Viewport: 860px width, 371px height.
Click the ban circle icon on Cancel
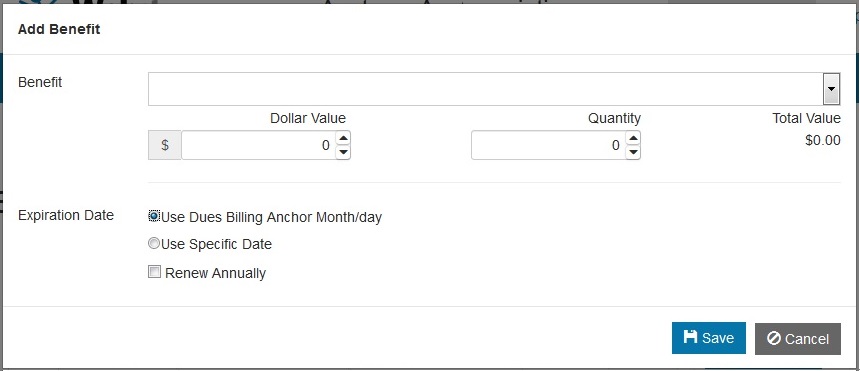click(x=773, y=338)
